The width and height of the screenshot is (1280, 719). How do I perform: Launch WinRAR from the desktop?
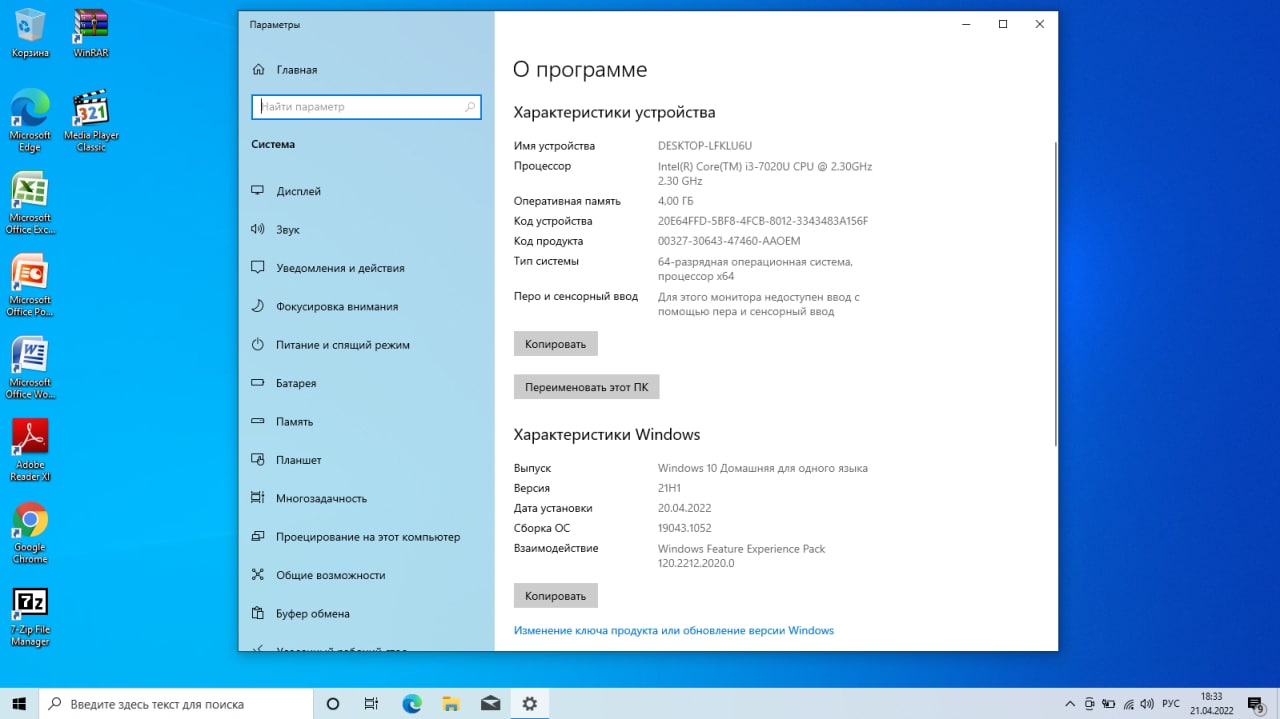click(x=91, y=32)
